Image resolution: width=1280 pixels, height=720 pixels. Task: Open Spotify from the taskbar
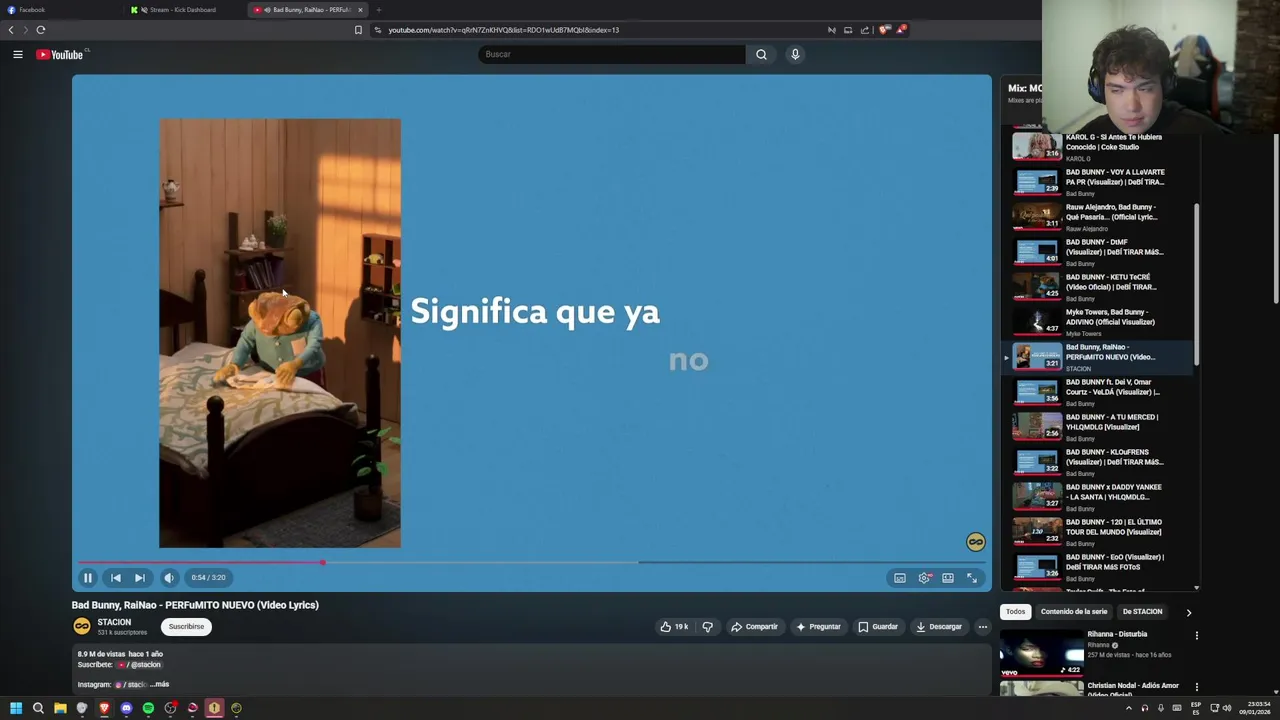click(148, 708)
